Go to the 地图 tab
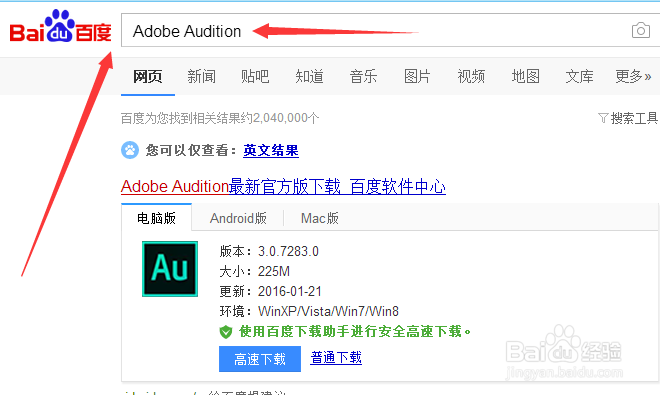This screenshot has height=395, width=660. [525, 77]
